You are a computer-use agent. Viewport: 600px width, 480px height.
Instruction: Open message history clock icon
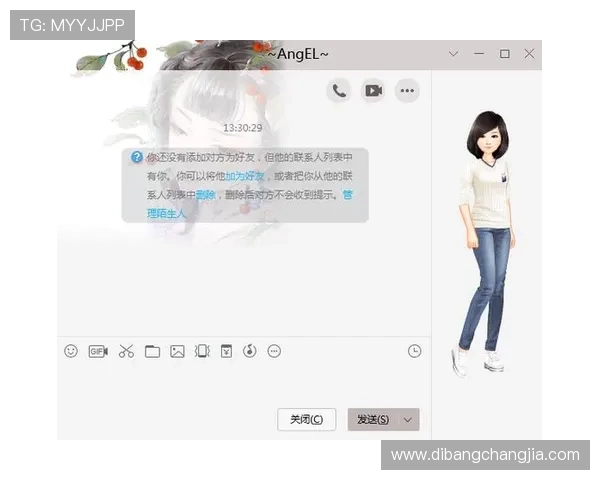click(414, 351)
